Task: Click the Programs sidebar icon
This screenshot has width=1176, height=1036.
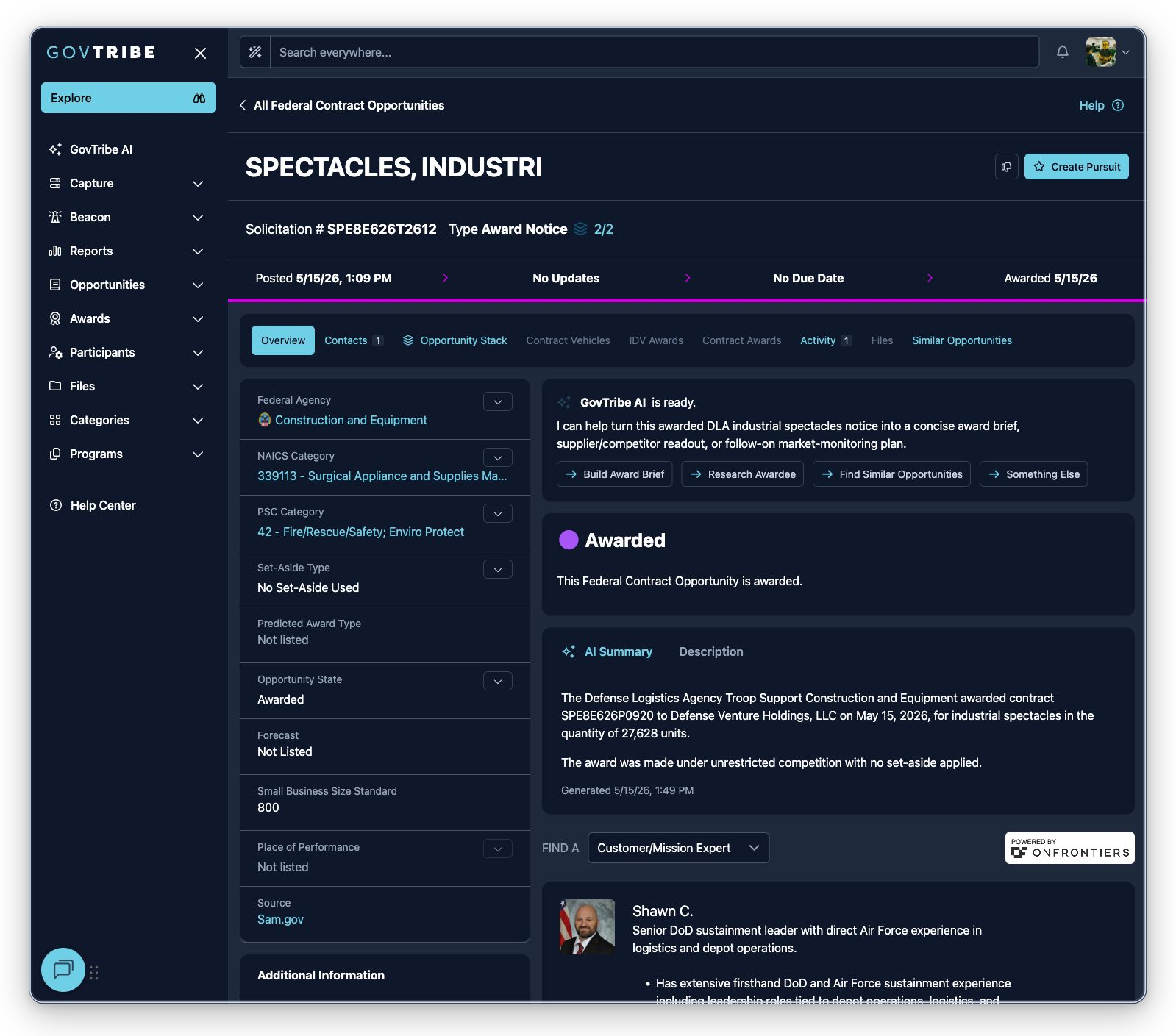Action: click(55, 454)
